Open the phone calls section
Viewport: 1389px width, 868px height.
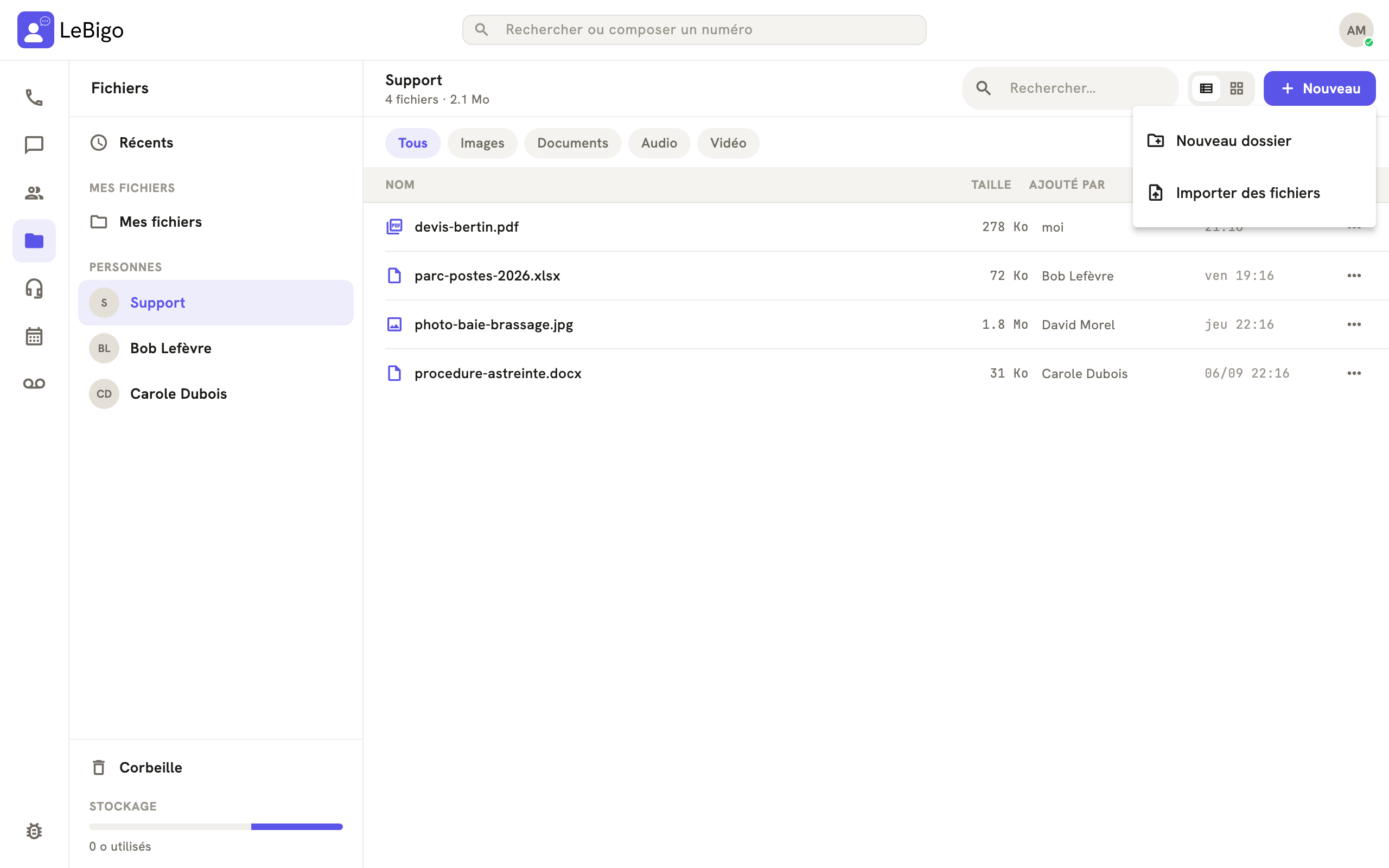(x=34, y=97)
